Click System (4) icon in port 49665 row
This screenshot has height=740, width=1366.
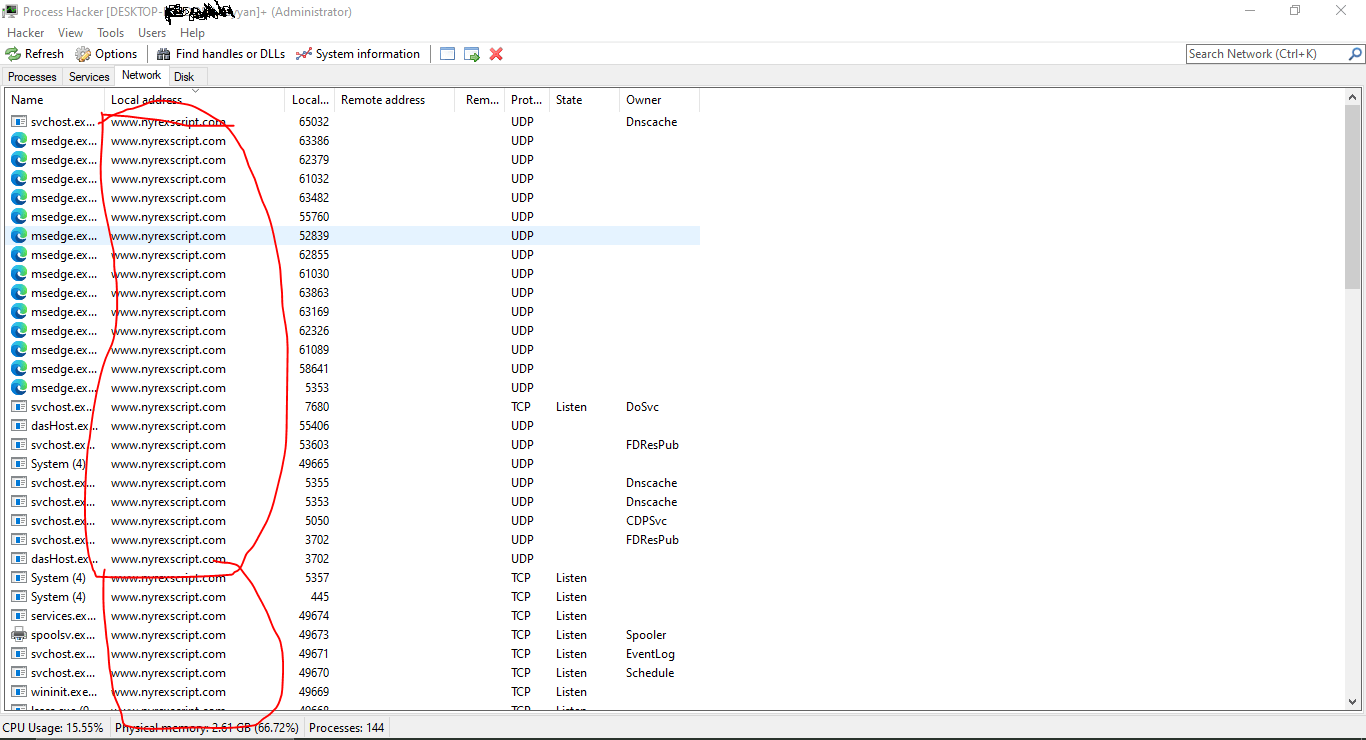[x=19, y=464]
